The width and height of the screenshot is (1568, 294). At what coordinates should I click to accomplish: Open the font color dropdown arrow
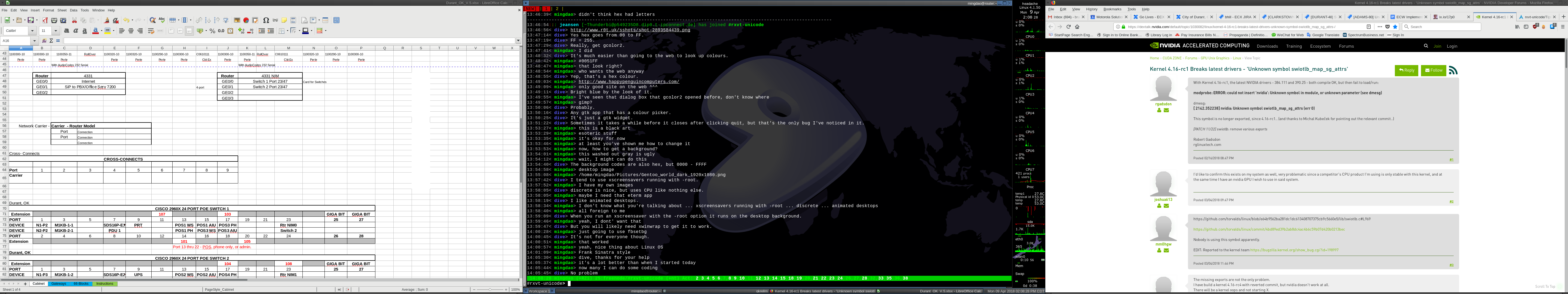click(102, 31)
